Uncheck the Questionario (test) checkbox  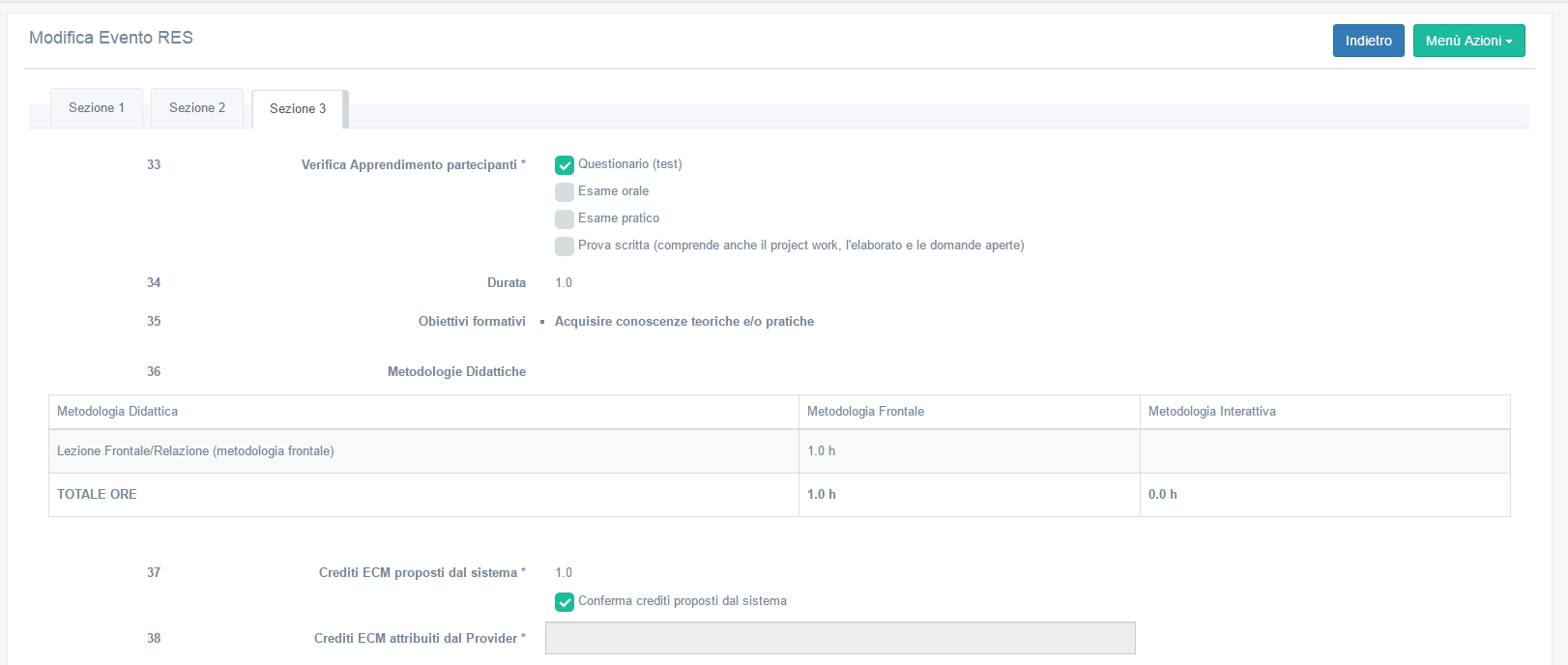[x=565, y=165]
